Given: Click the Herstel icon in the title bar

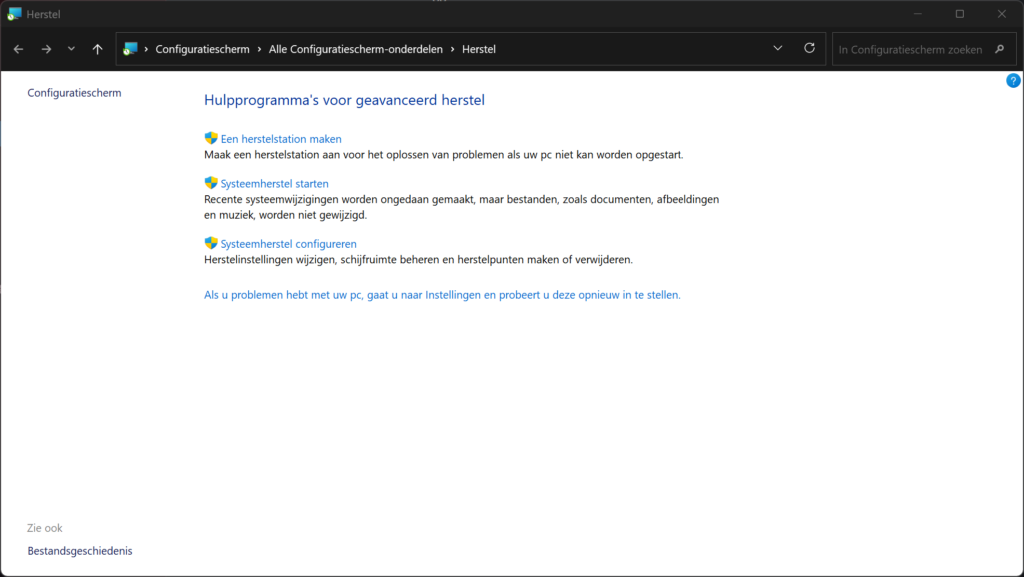Looking at the screenshot, I should point(14,13).
